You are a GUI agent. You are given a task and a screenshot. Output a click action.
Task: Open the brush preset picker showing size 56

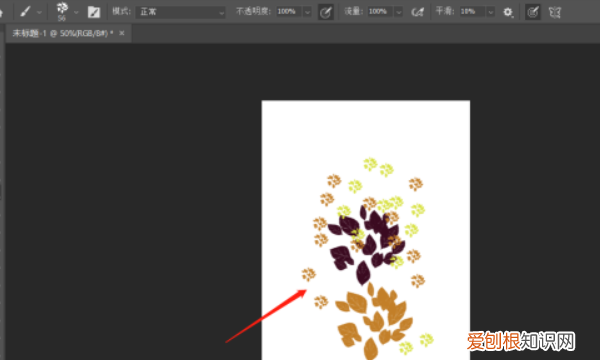pyautogui.click(x=62, y=11)
